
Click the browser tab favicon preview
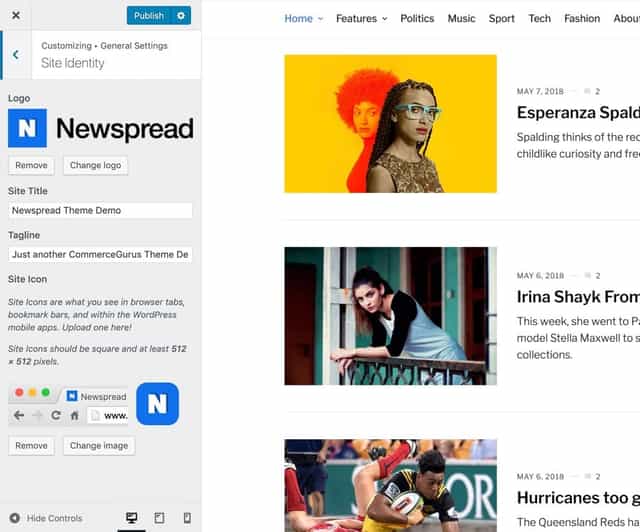[72, 396]
